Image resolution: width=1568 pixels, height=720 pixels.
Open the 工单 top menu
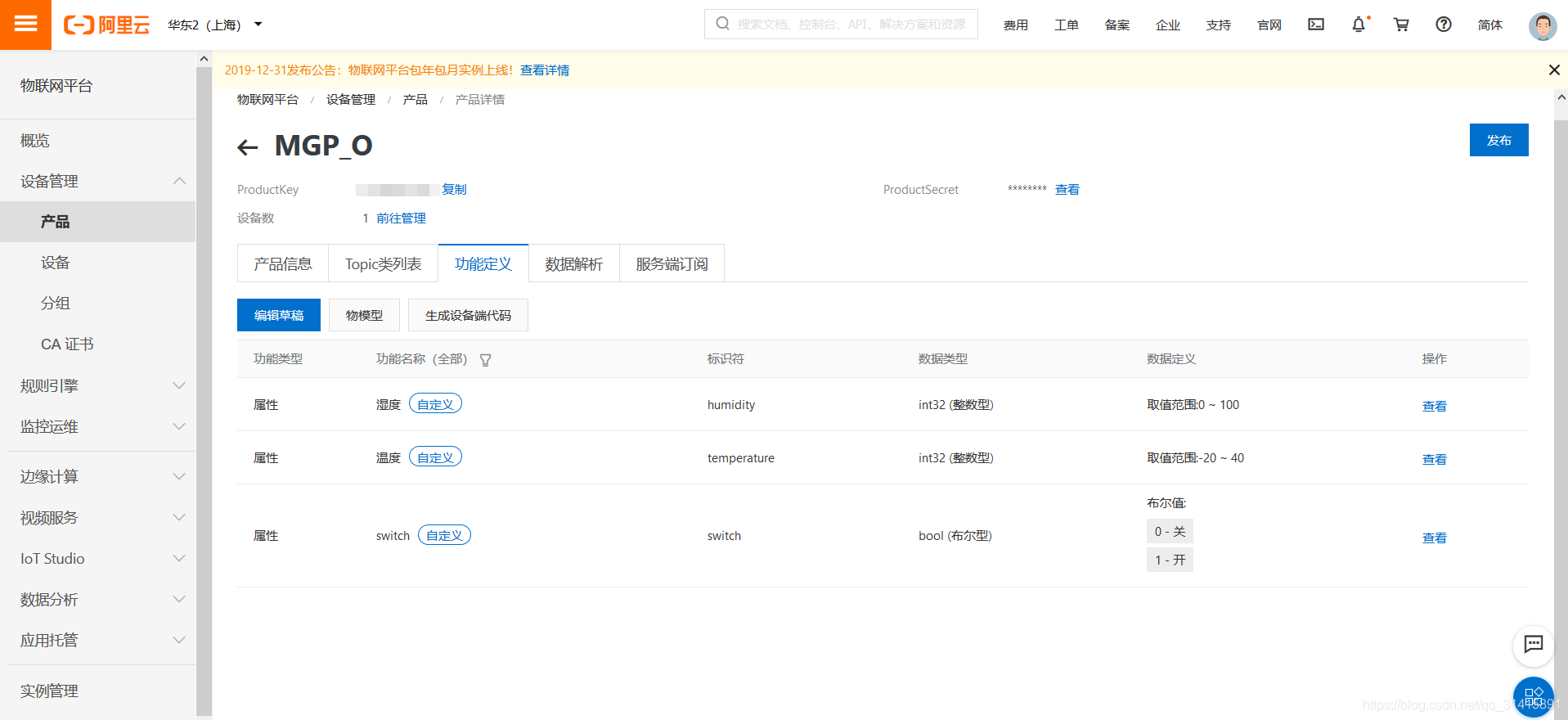[1067, 25]
